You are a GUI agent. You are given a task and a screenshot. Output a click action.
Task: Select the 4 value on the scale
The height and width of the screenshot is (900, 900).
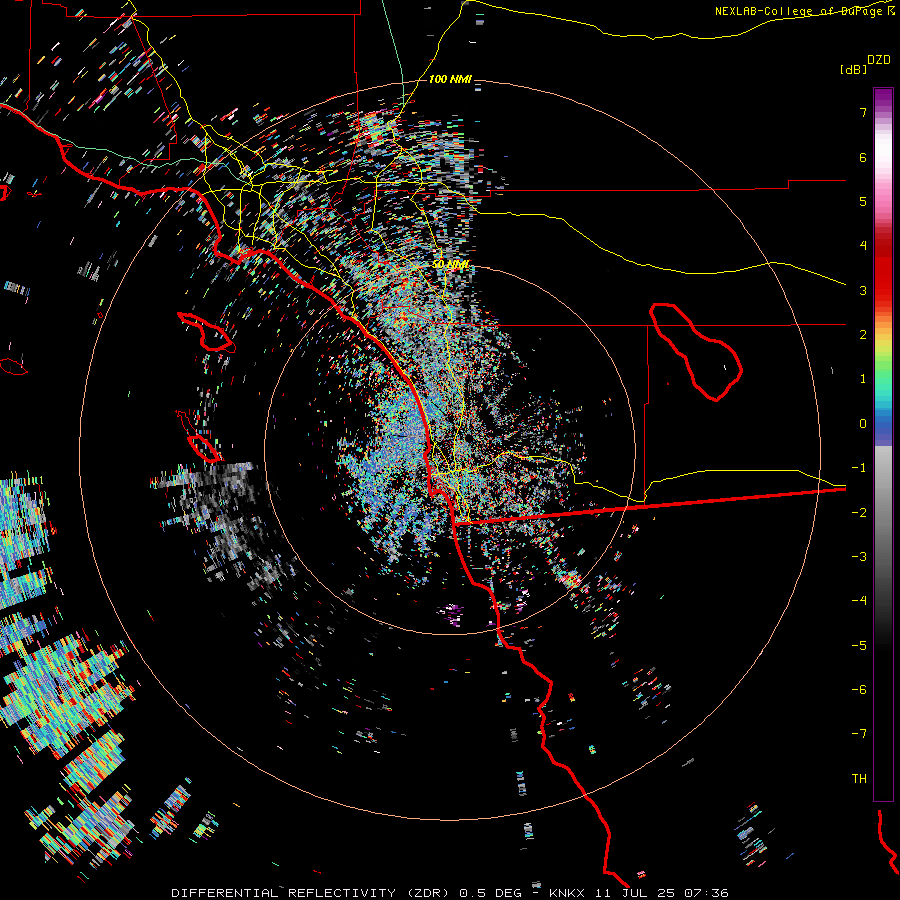coord(863,246)
